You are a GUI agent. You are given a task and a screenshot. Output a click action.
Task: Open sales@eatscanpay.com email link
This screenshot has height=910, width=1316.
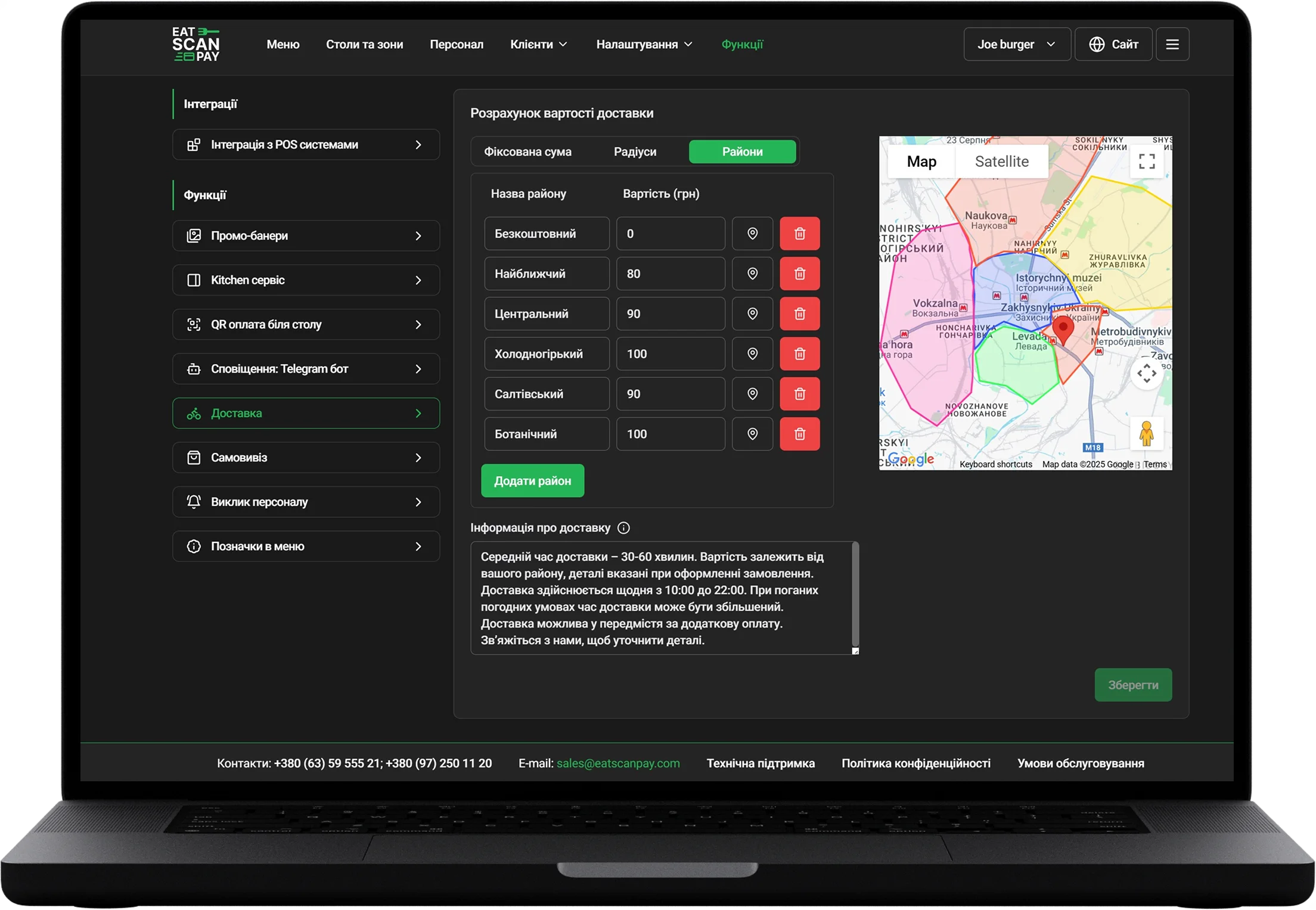point(617,763)
